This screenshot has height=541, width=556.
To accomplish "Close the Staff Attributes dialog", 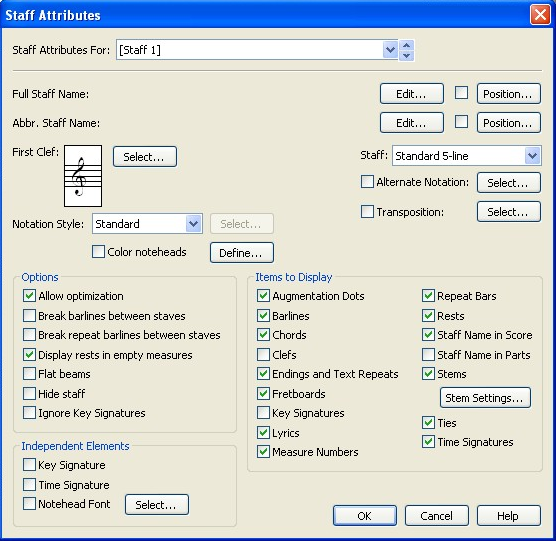I will [540, 15].
